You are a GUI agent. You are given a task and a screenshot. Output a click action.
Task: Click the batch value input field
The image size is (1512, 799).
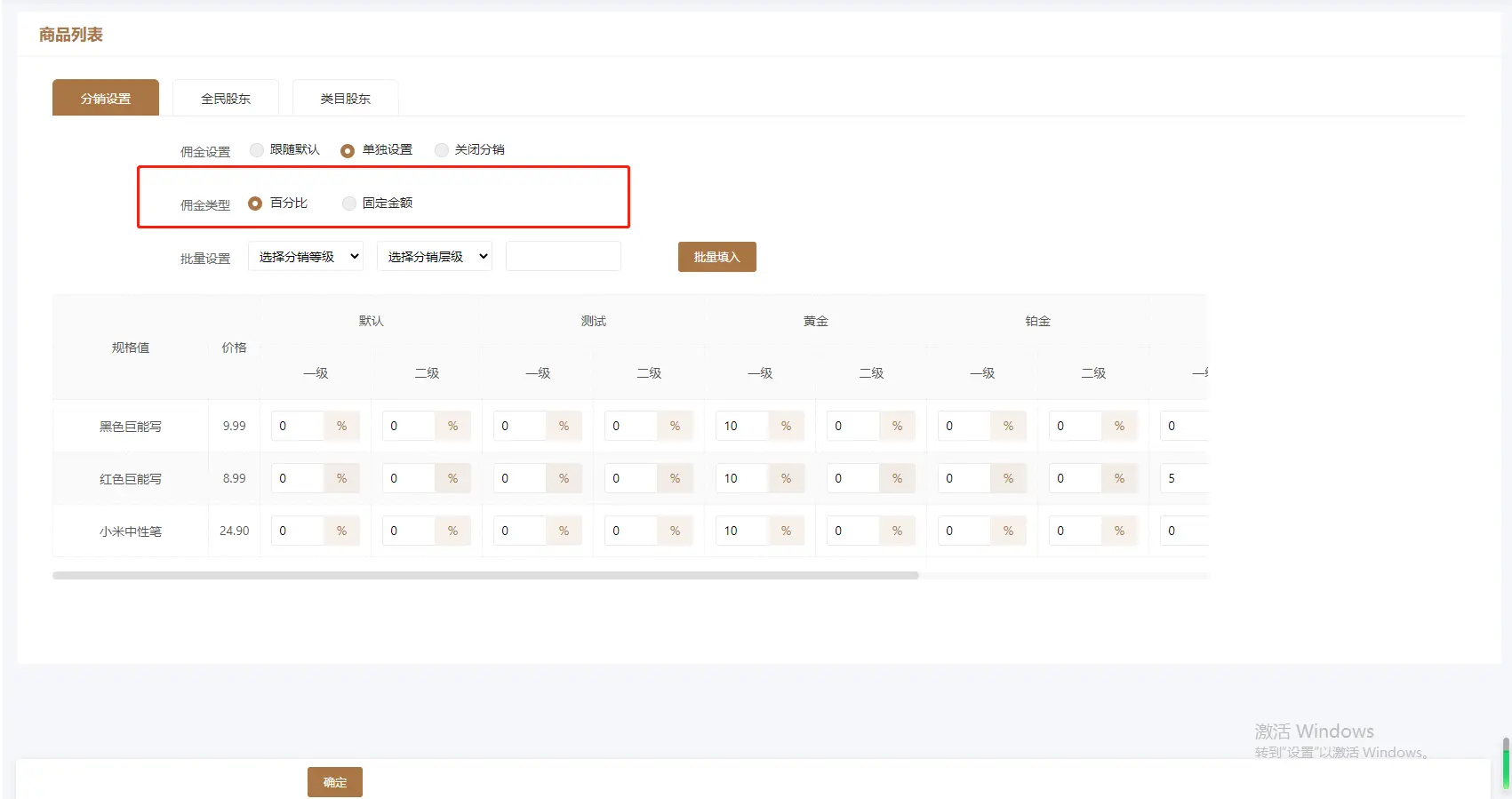563,257
